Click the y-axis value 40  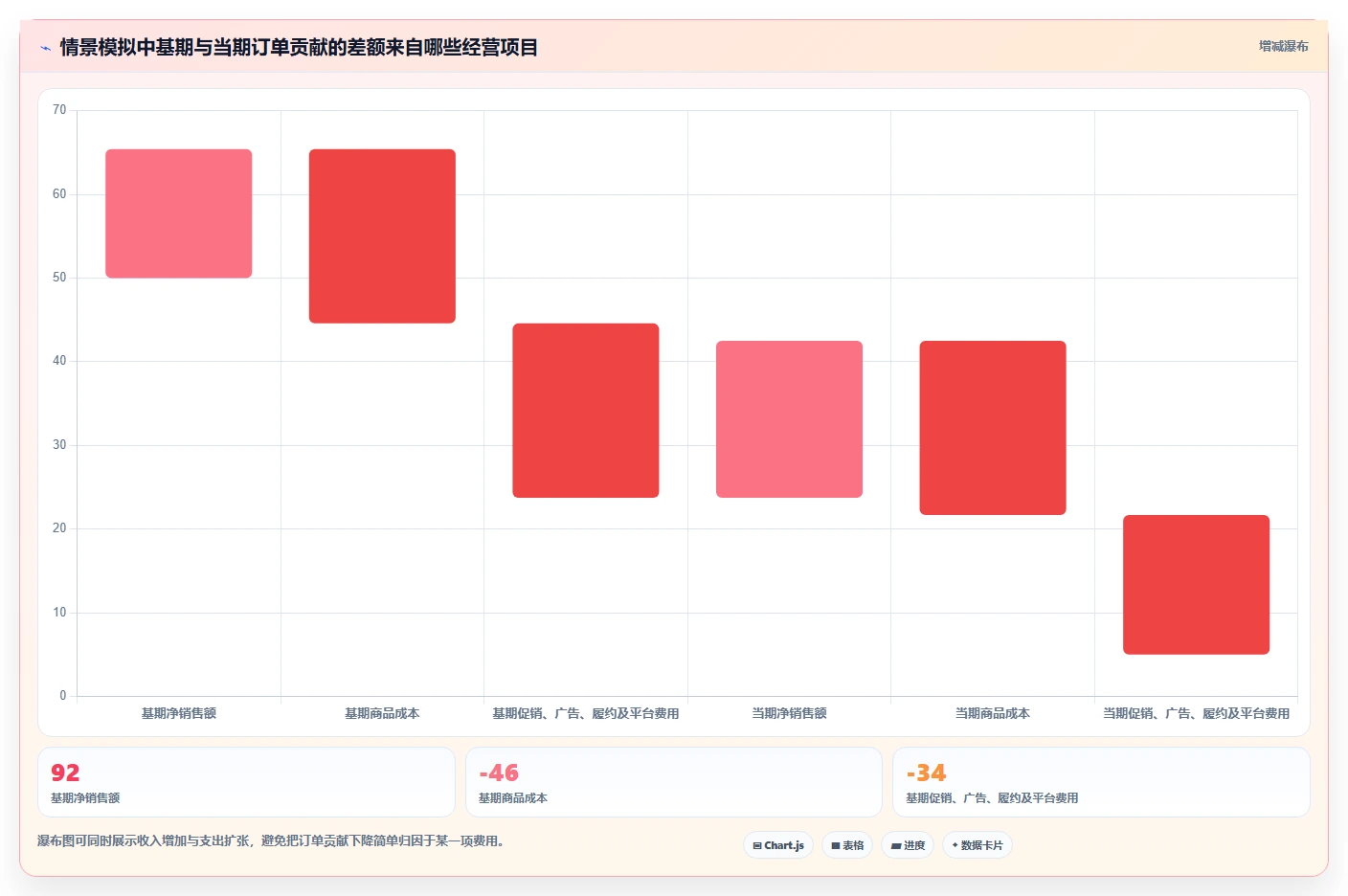59,361
